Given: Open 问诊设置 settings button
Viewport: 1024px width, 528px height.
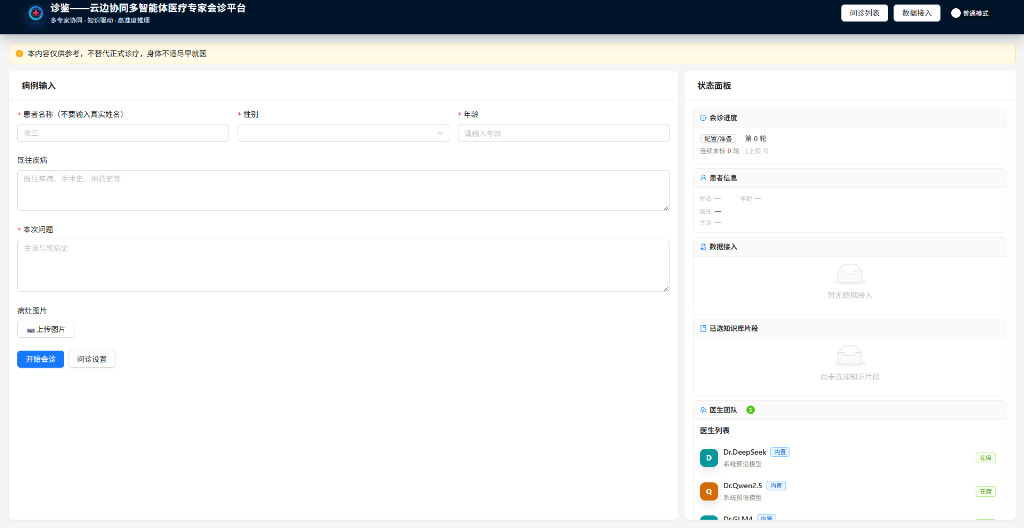Looking at the screenshot, I should pyautogui.click(x=92, y=359).
